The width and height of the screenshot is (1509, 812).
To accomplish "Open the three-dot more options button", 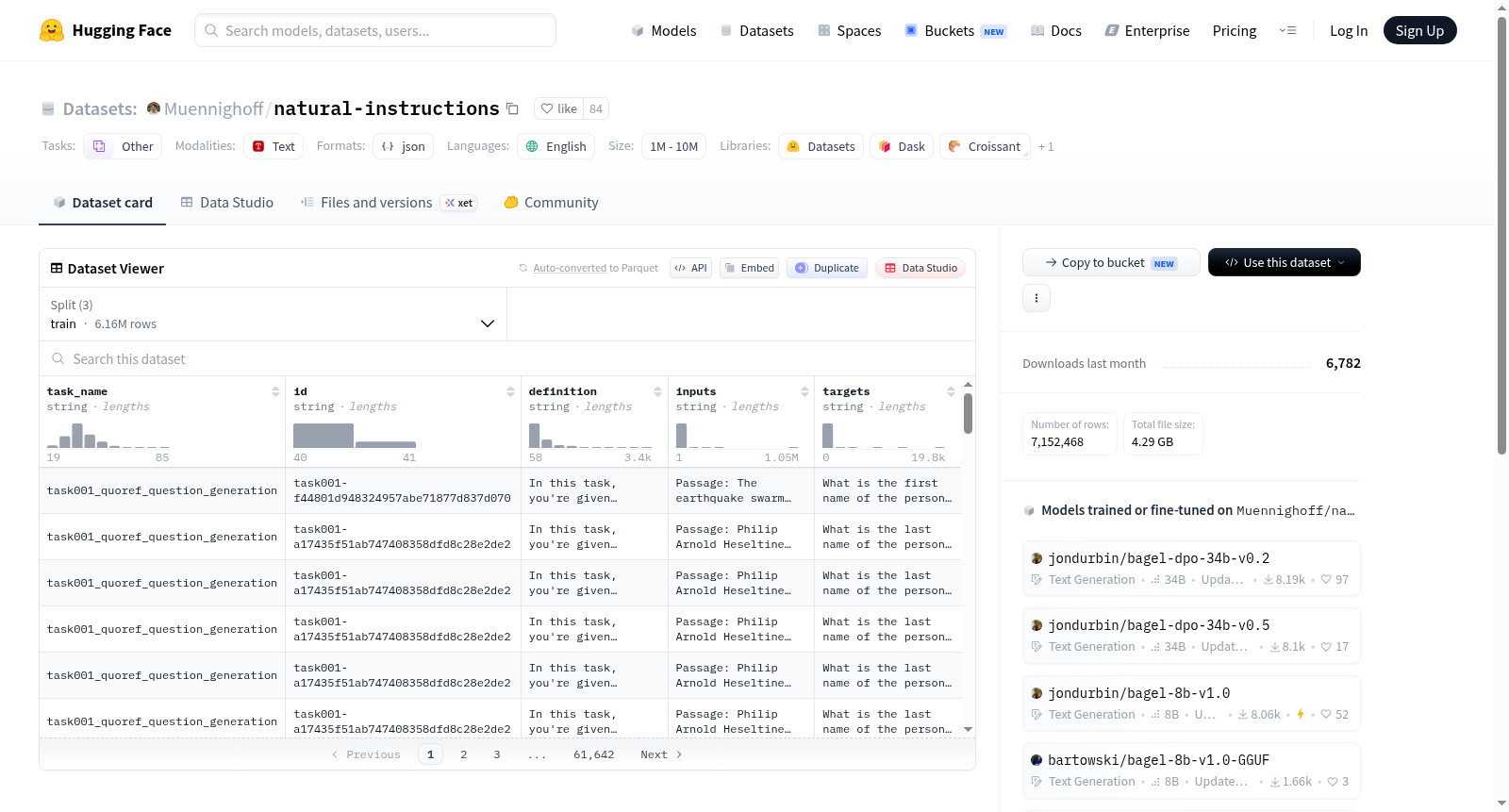I will coord(1036,298).
